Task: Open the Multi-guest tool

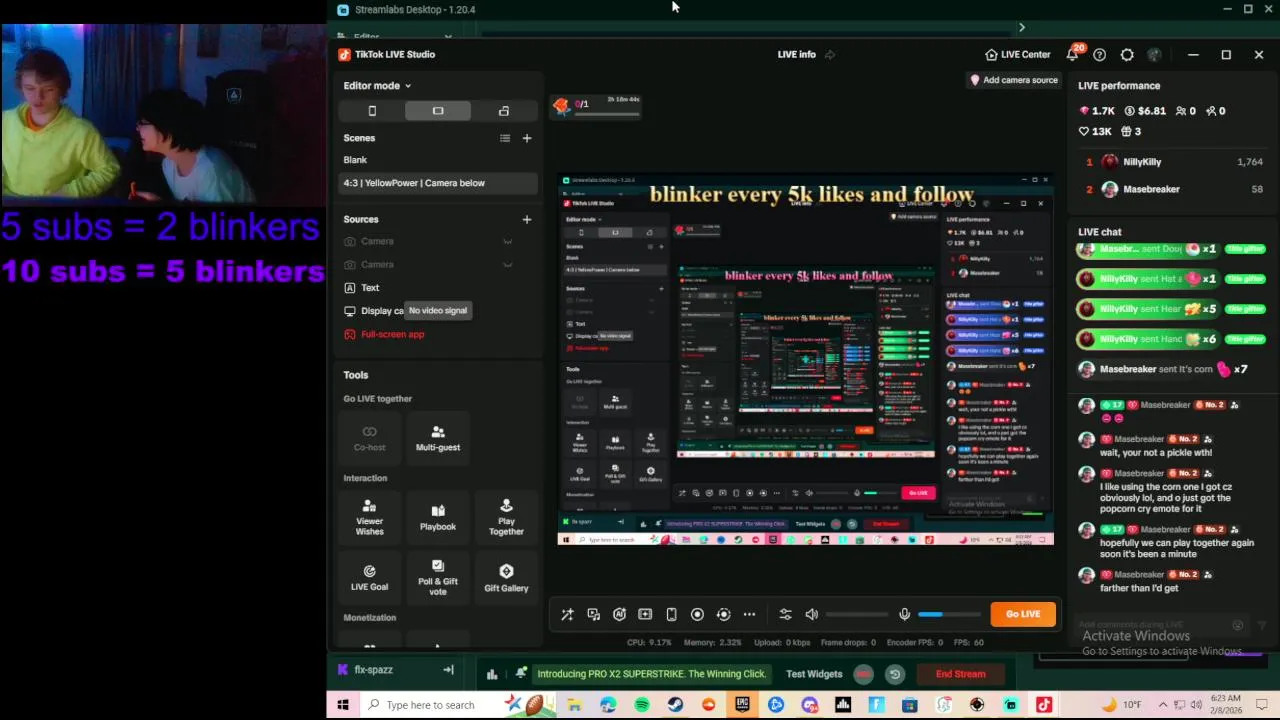Action: pyautogui.click(x=438, y=438)
